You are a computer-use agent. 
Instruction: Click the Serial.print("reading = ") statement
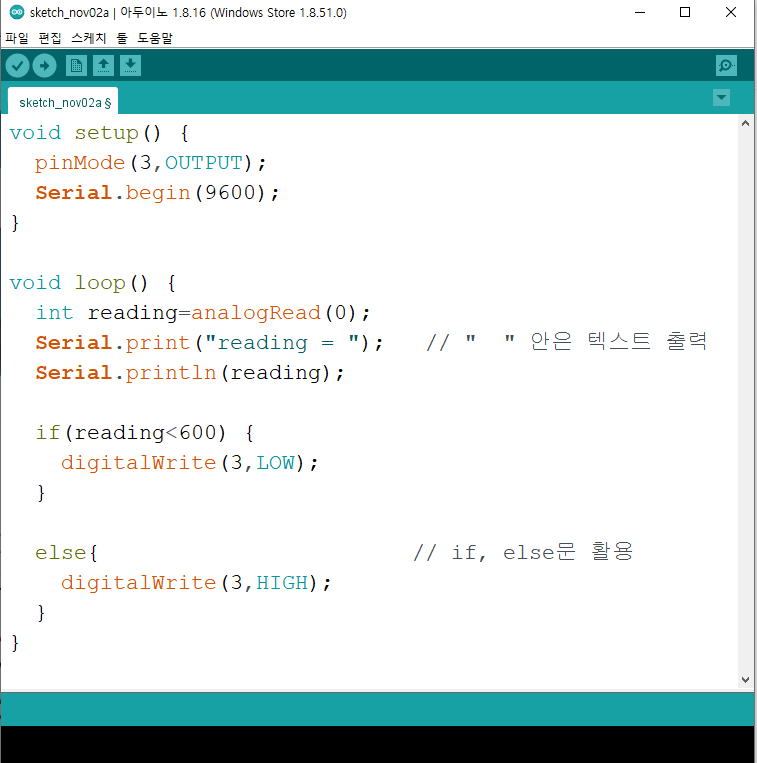[209, 343]
